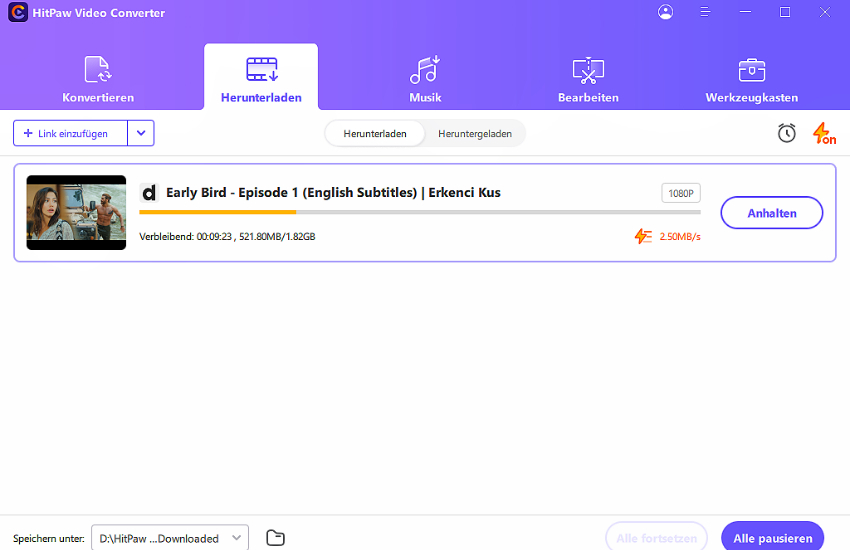This screenshot has width=850, height=550.
Task: Switch to the Herunterladen main tab
Action: [x=261, y=79]
